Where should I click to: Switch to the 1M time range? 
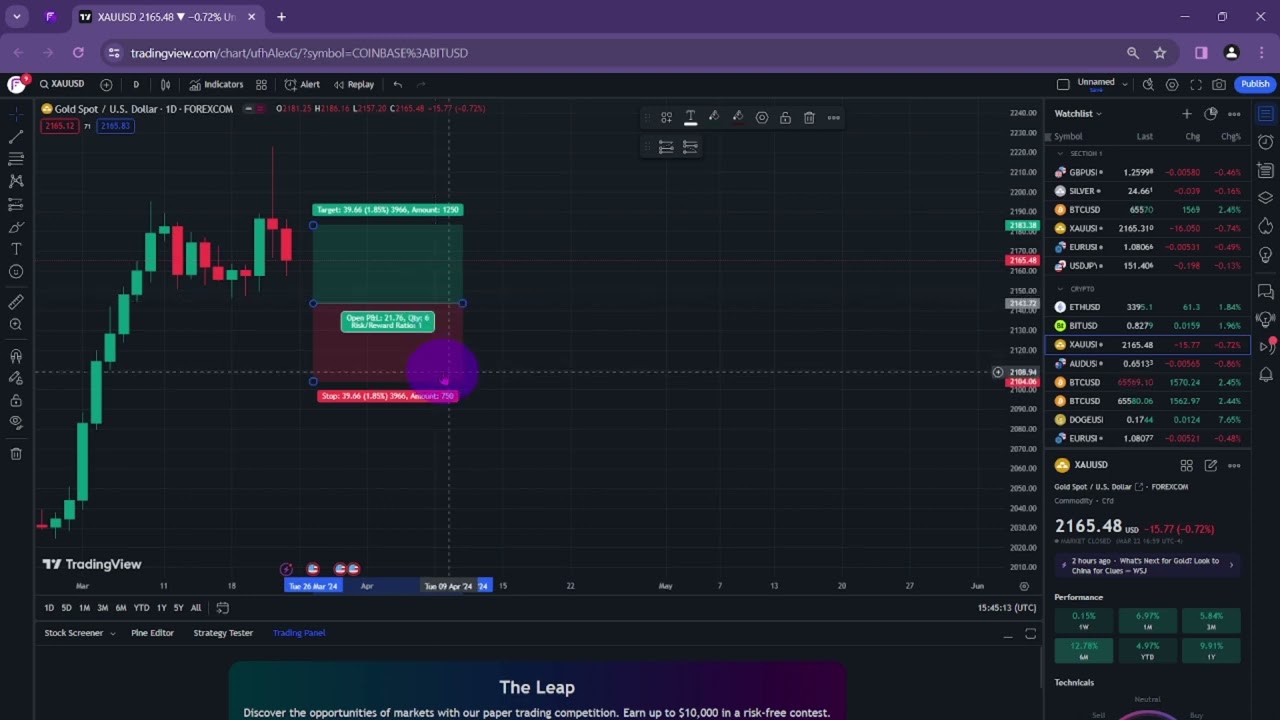tap(84, 608)
